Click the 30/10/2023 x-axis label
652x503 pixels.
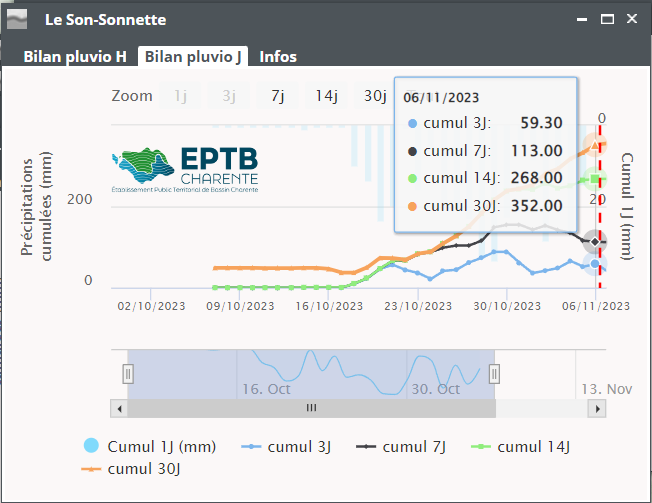pyautogui.click(x=507, y=306)
